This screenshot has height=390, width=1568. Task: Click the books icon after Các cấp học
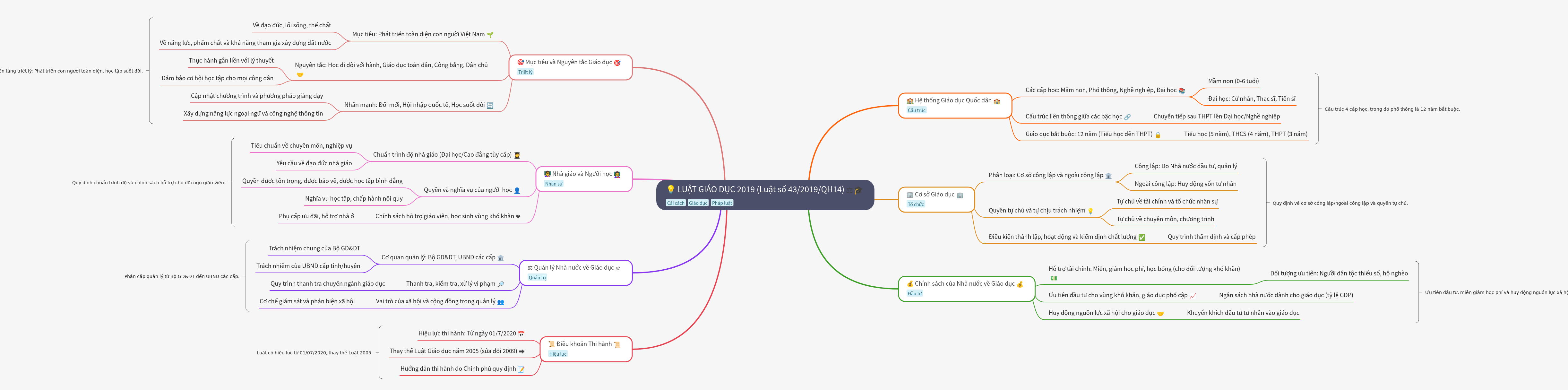(1182, 91)
